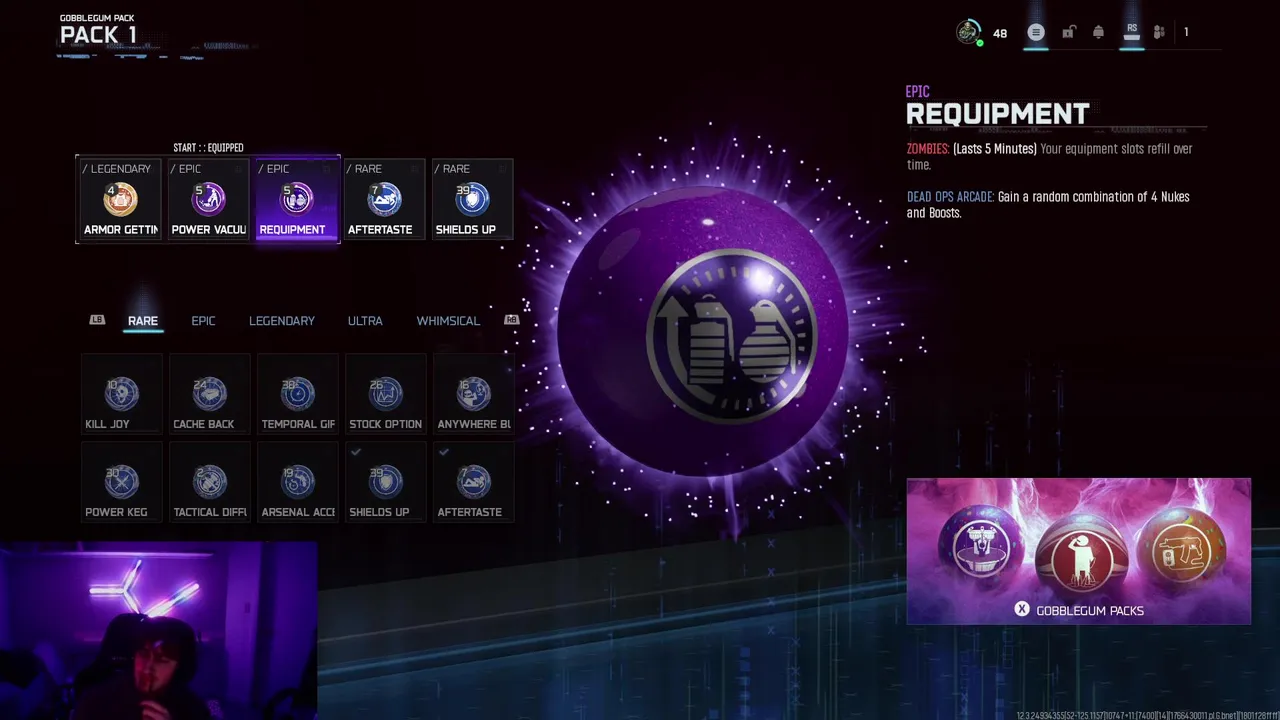Choose the Arsenal Accelerator gobblegum
The image size is (1280, 720).
pyautogui.click(x=297, y=481)
